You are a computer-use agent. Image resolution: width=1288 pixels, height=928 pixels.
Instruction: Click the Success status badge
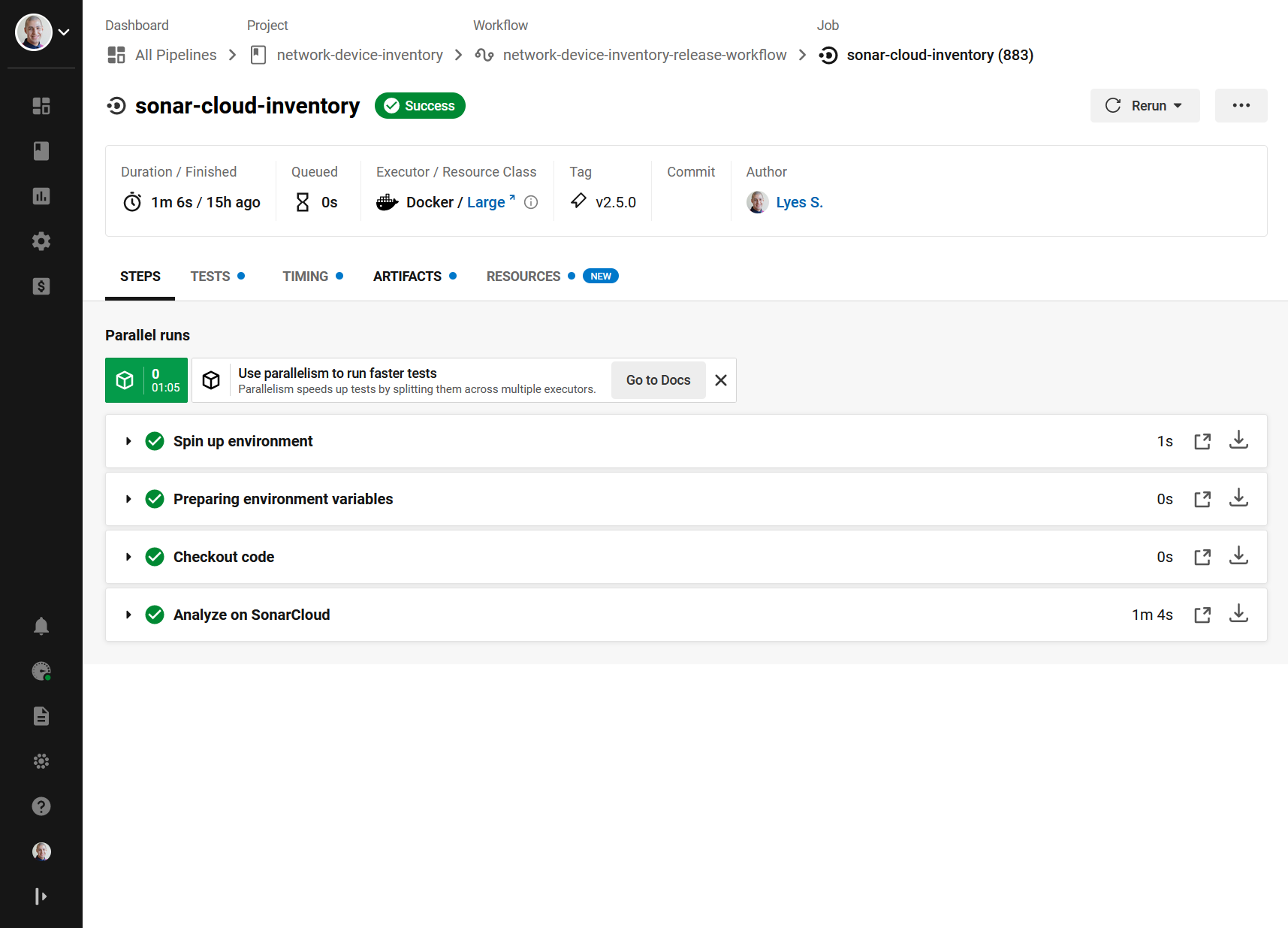[x=420, y=106]
